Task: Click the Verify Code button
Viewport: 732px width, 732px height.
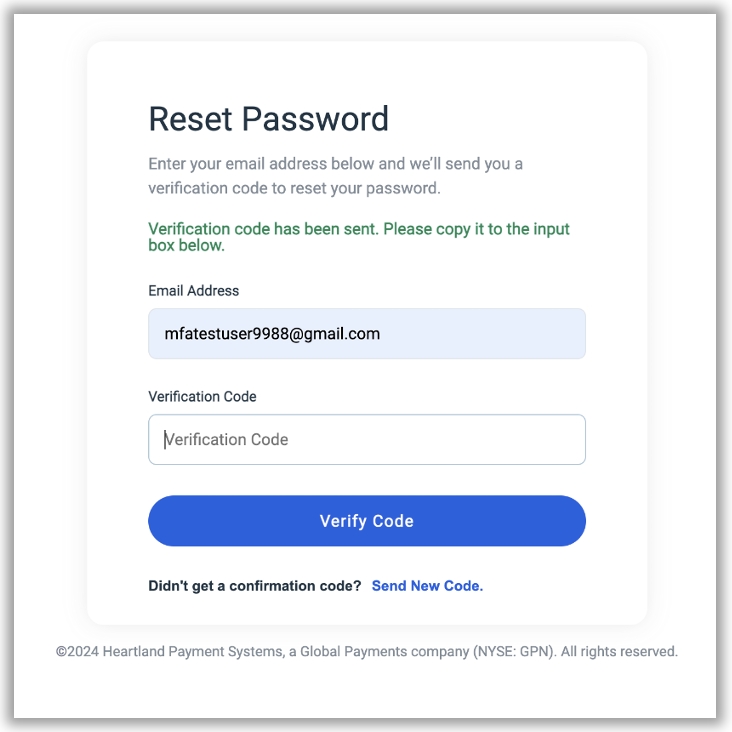Action: tap(366, 521)
